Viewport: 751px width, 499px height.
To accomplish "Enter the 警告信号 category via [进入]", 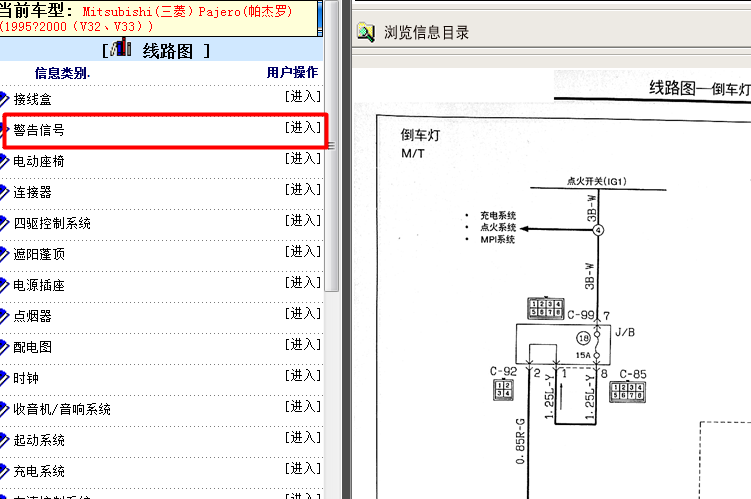I will (303, 127).
